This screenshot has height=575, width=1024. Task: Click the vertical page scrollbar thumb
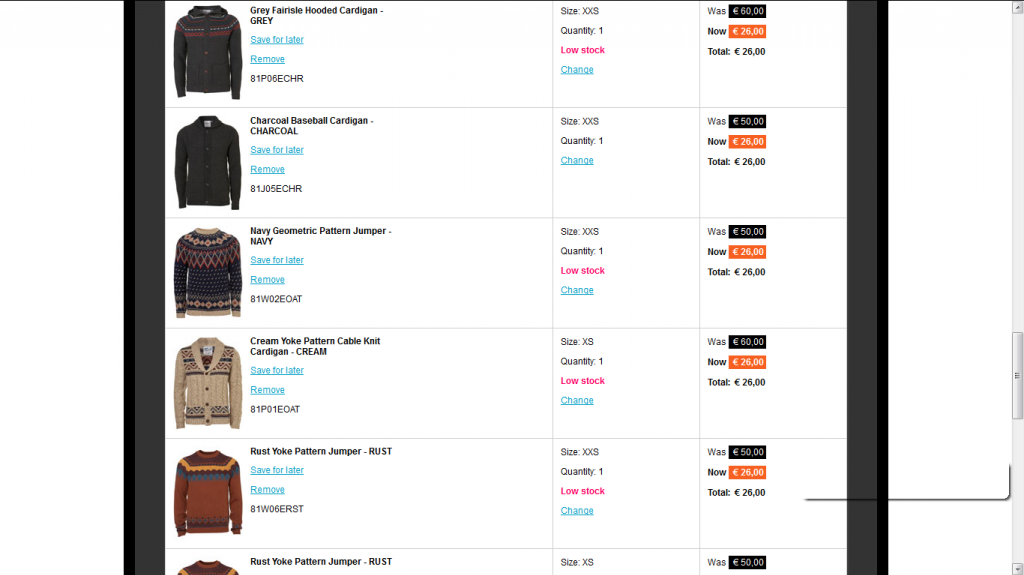coord(1018,375)
